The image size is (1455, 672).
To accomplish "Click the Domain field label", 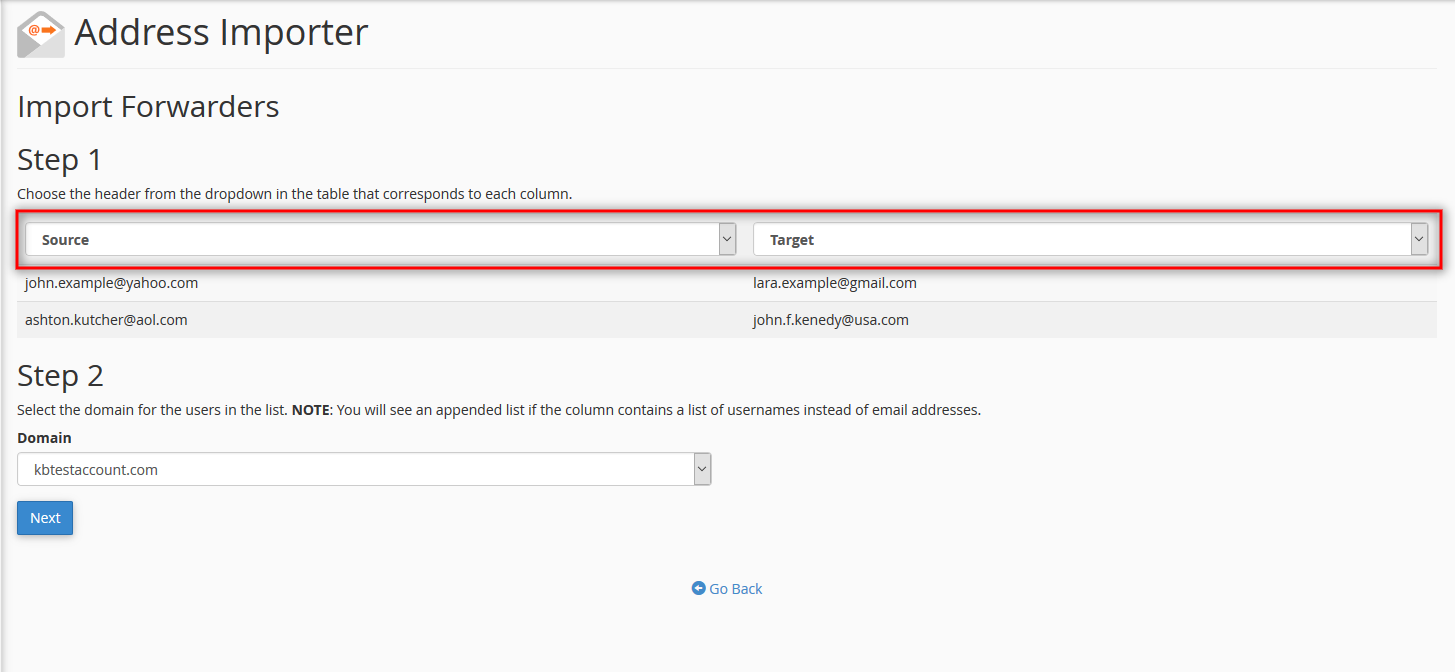I will coord(44,438).
